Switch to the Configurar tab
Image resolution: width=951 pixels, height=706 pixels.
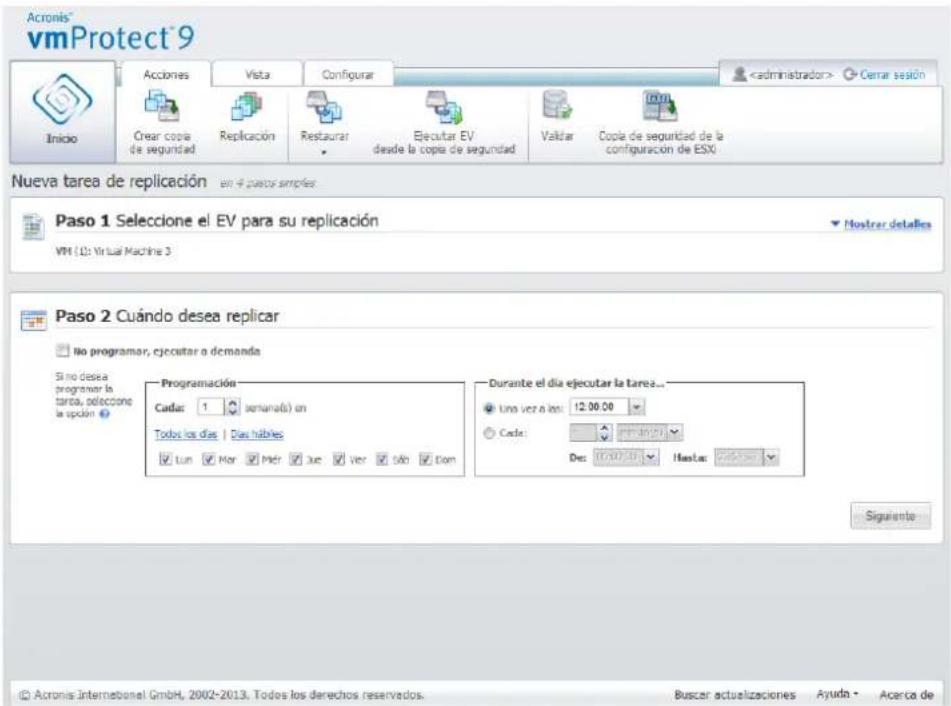tap(348, 75)
